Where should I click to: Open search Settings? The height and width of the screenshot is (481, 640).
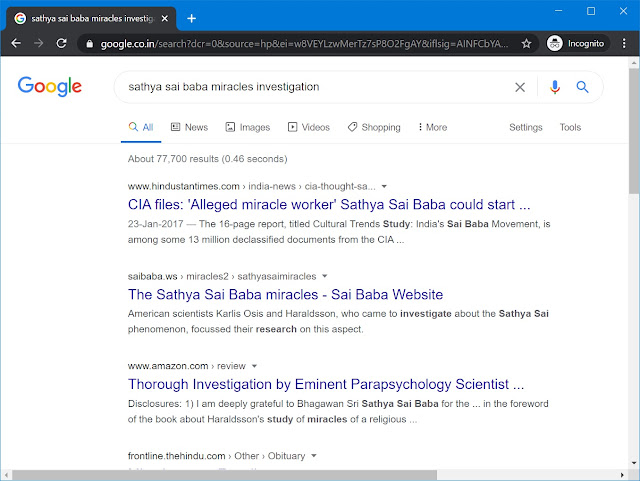pyautogui.click(x=526, y=127)
